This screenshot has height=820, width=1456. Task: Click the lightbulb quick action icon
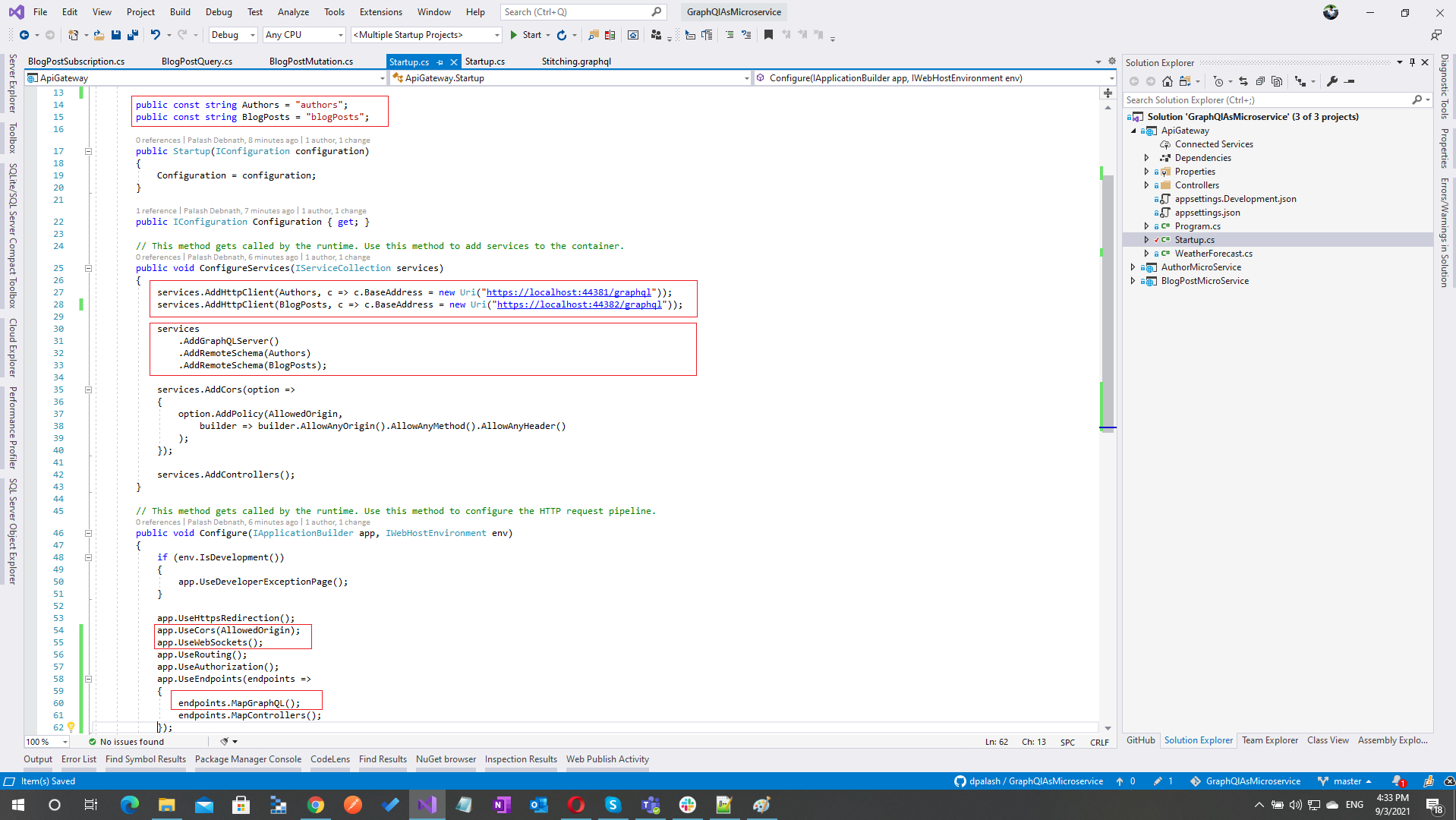point(71,727)
